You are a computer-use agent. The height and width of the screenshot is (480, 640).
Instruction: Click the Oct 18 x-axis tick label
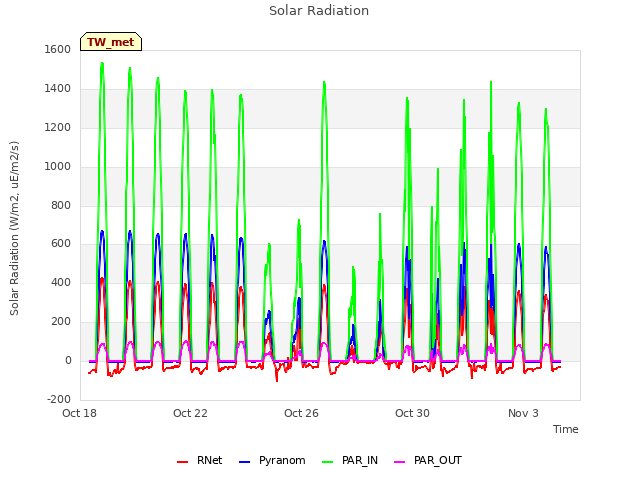79,413
